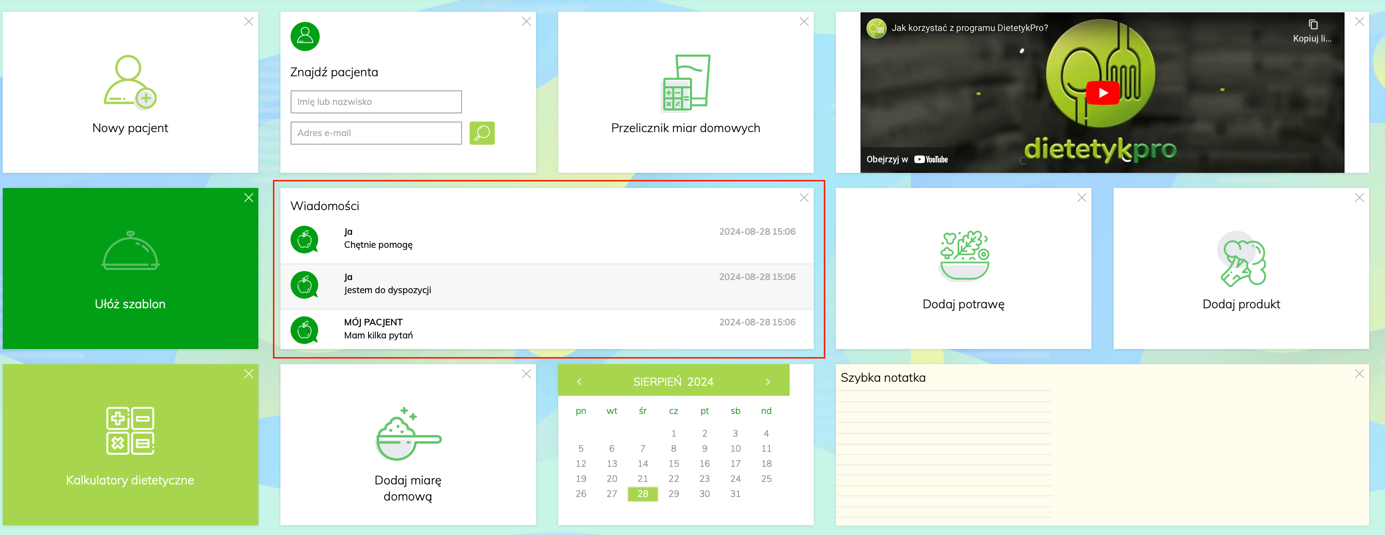Close the Kalkulatory dietetyczne tile
The width and height of the screenshot is (1385, 535).
point(249,374)
